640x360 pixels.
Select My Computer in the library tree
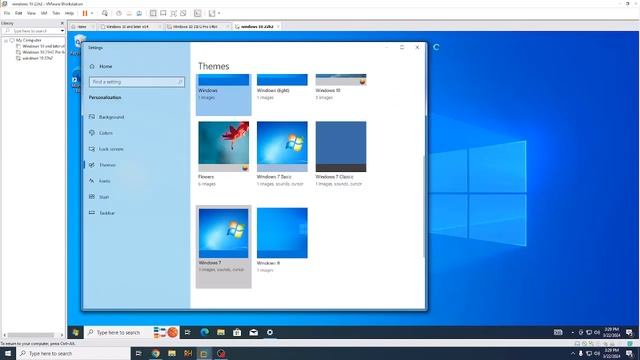29,40
